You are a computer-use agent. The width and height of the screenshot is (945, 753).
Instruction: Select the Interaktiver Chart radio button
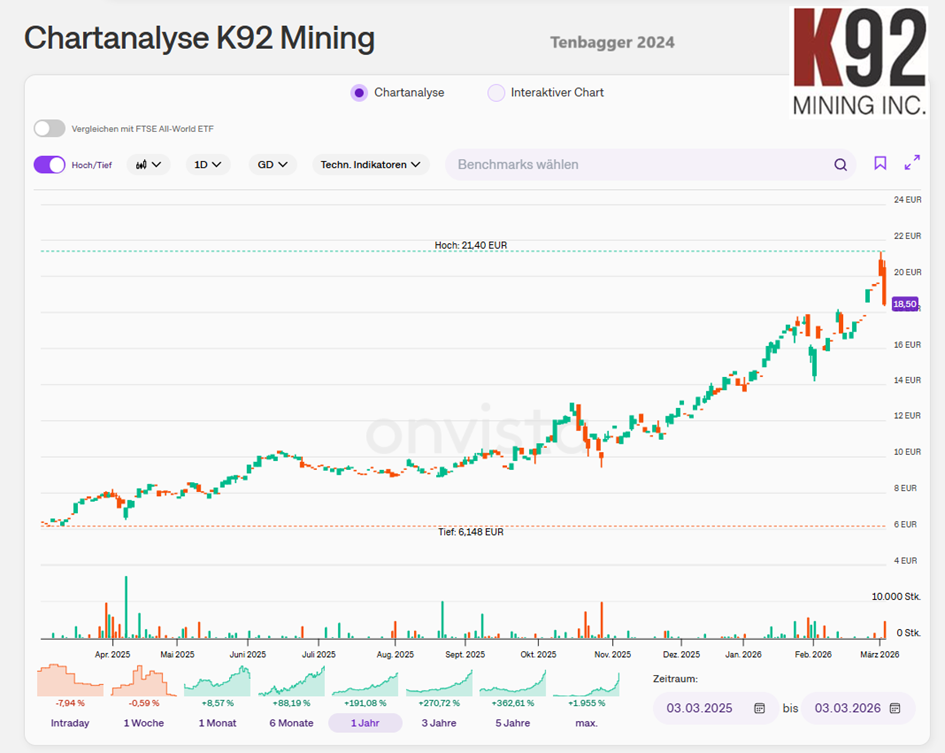click(496, 93)
